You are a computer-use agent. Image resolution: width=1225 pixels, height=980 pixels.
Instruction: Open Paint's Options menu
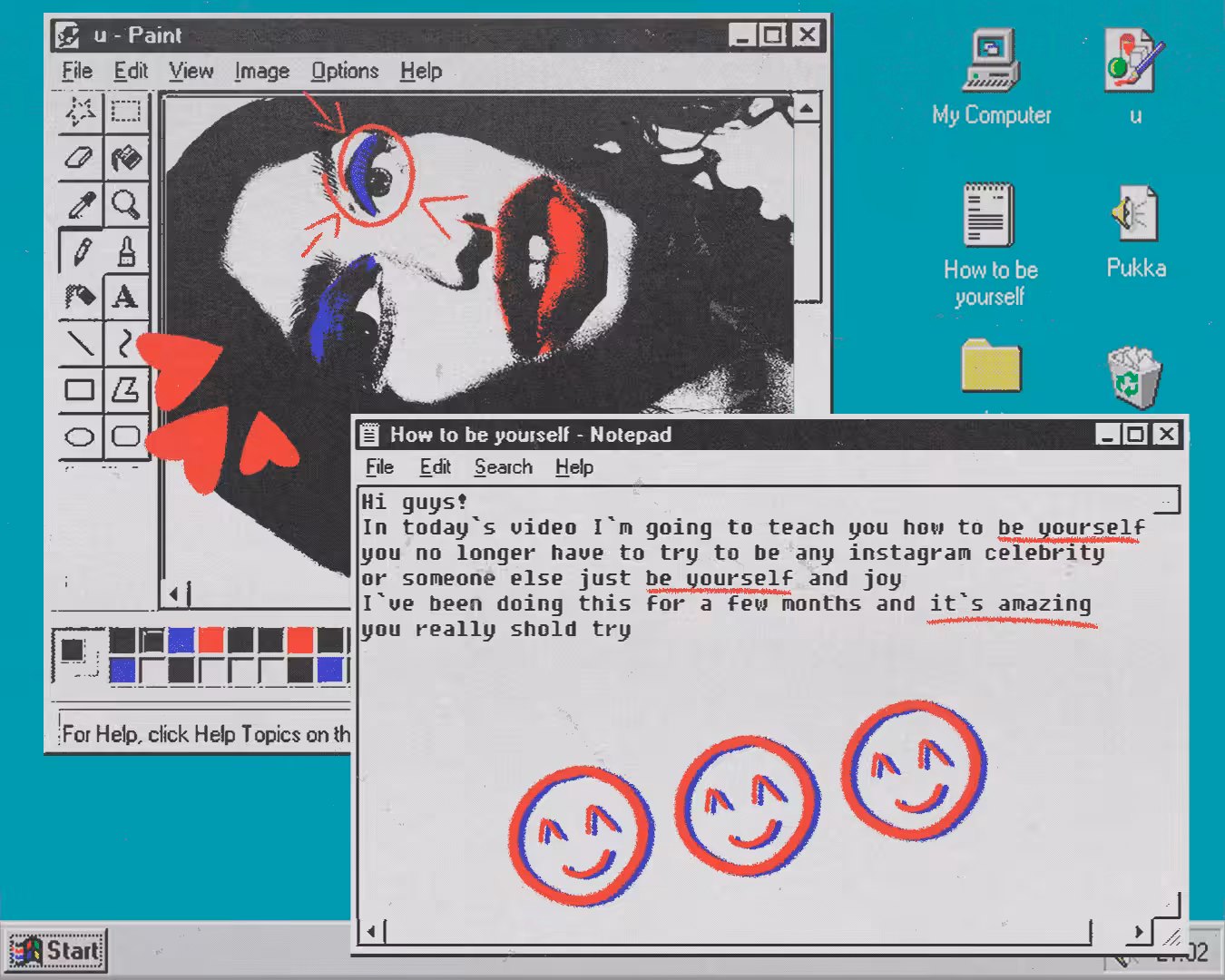(345, 71)
